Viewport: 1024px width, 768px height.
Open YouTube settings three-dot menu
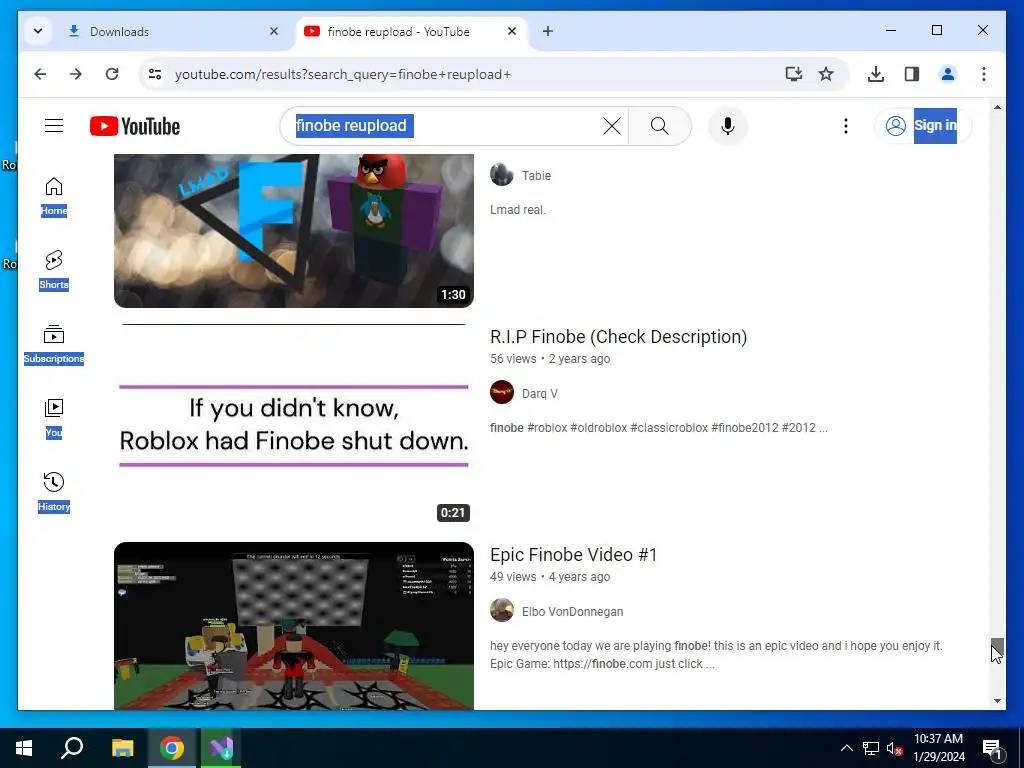point(846,125)
